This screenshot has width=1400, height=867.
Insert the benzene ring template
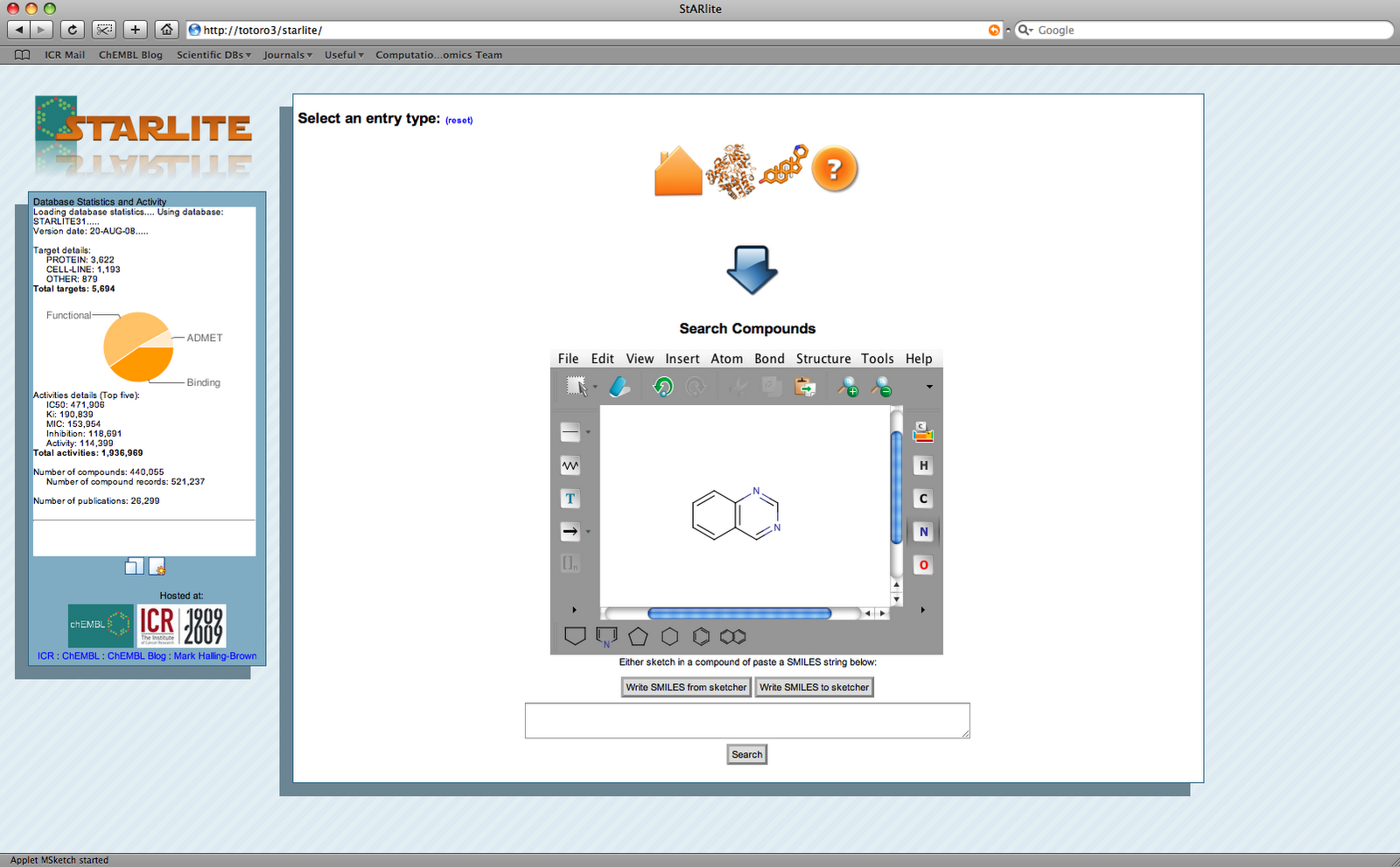point(701,637)
